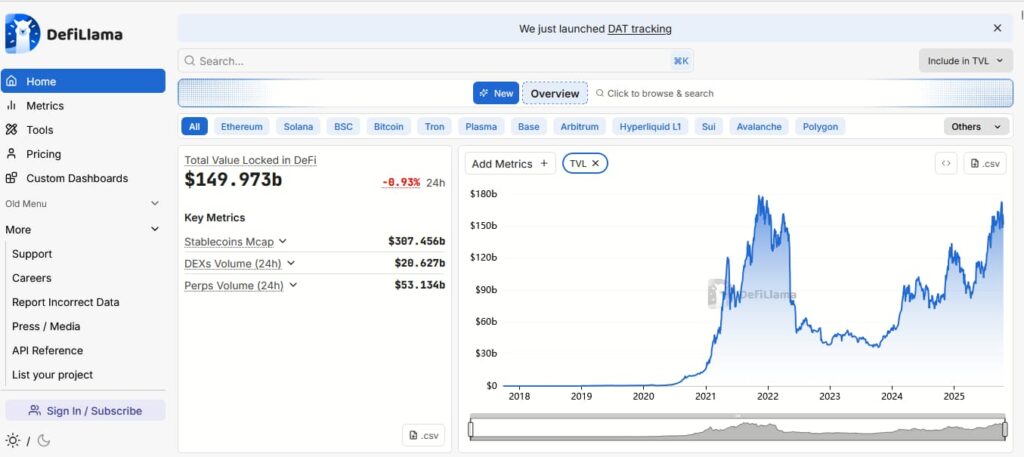Expand the Stablecoins Mcap metric
The height and width of the screenshot is (457, 1024).
coord(283,241)
